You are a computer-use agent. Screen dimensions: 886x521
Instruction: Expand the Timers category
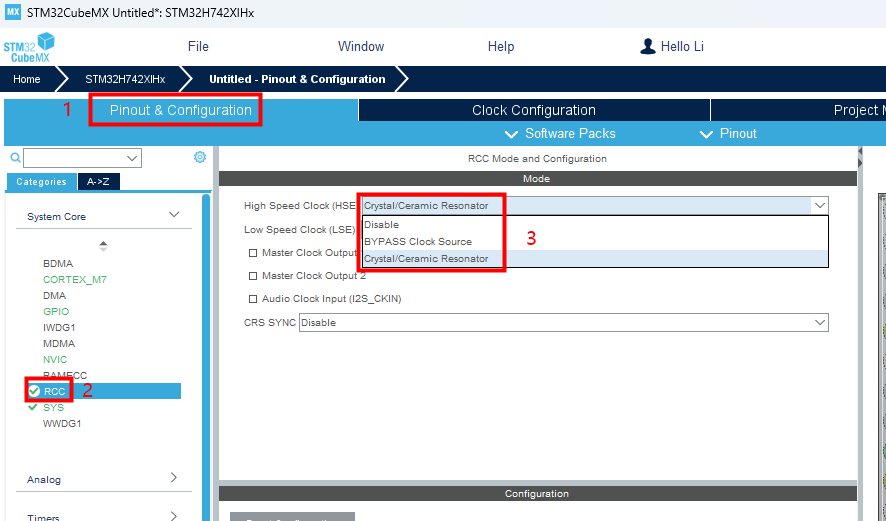tap(174, 515)
